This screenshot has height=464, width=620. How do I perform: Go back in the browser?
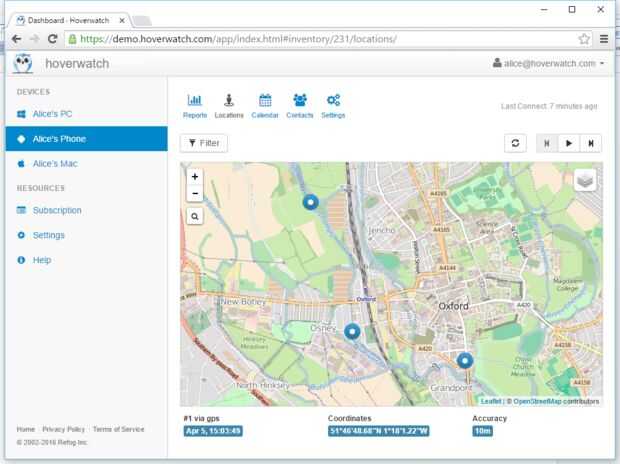coord(17,39)
